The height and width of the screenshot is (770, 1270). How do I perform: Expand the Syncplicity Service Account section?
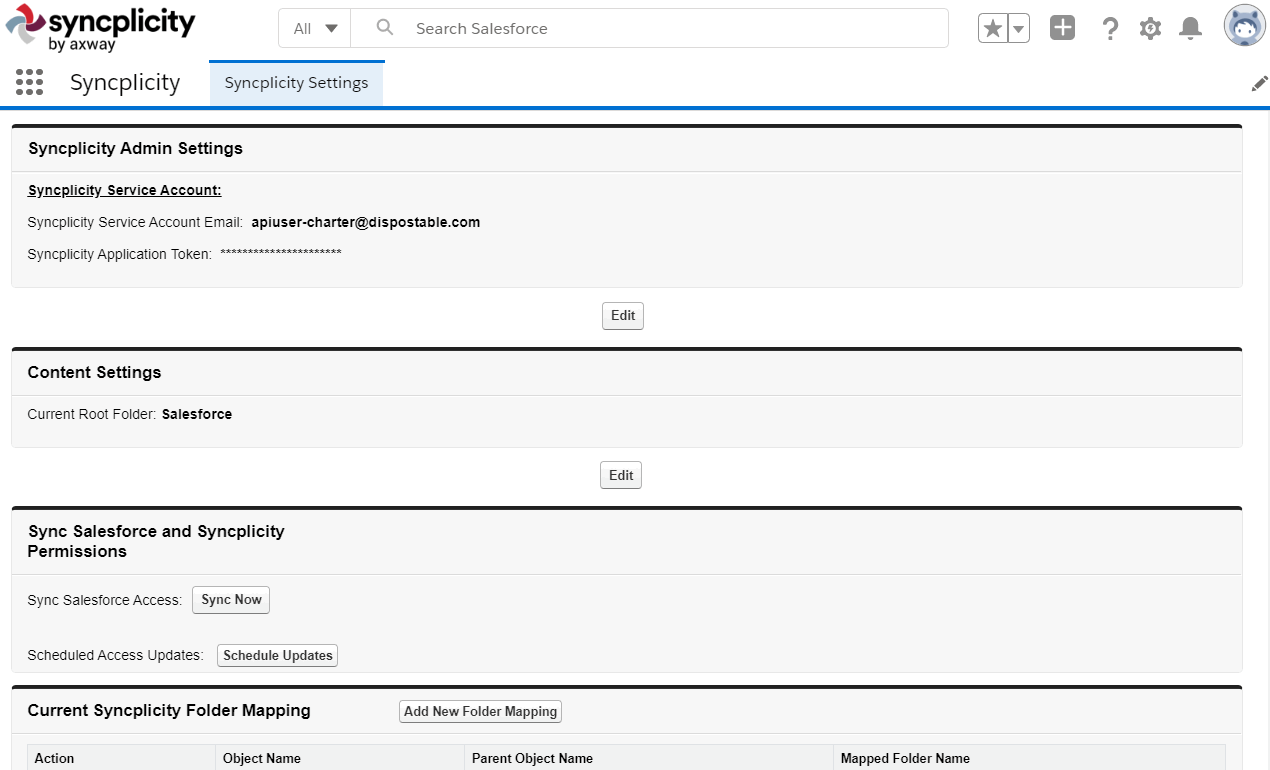(123, 189)
